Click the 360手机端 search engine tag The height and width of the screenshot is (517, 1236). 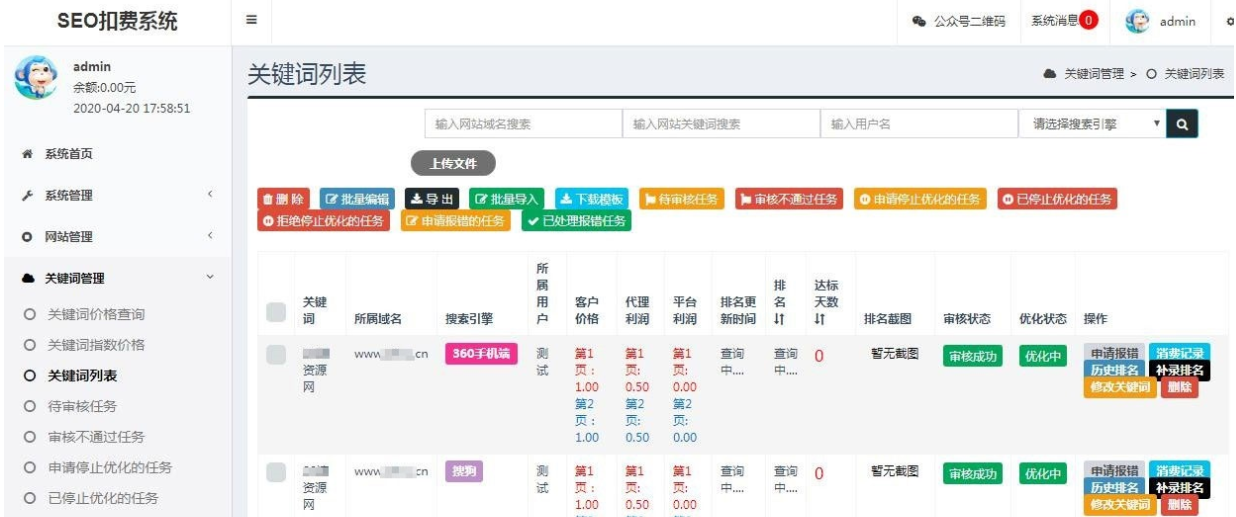tap(481, 355)
